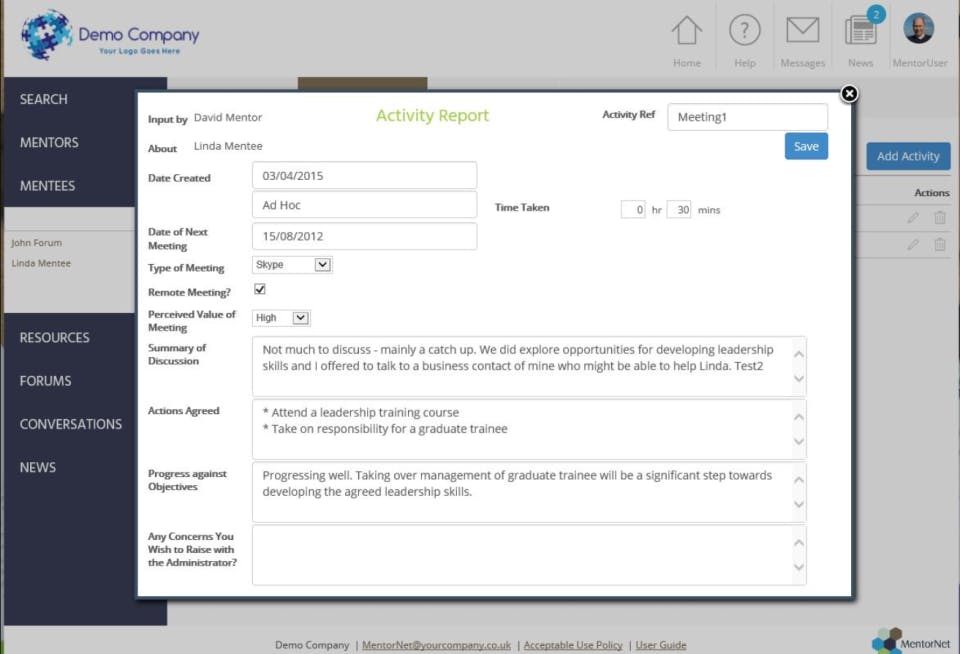Click the news notification badge showing 2
This screenshot has height=654, width=960.
[x=876, y=14]
